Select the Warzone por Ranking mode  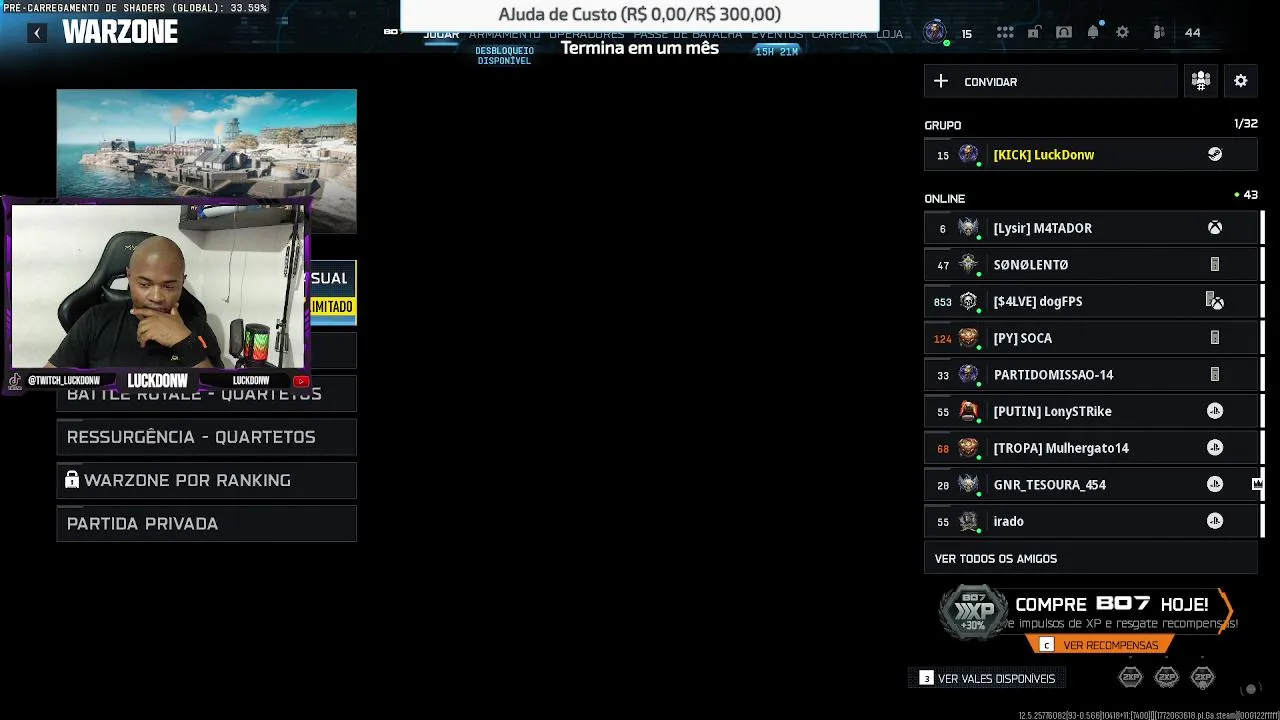pos(207,480)
